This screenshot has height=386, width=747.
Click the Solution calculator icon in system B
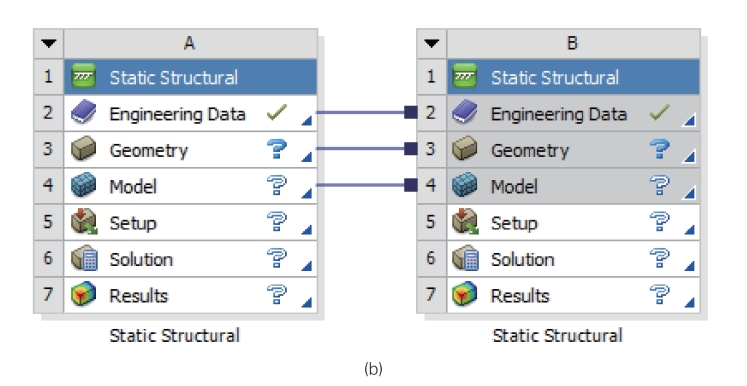(465, 258)
